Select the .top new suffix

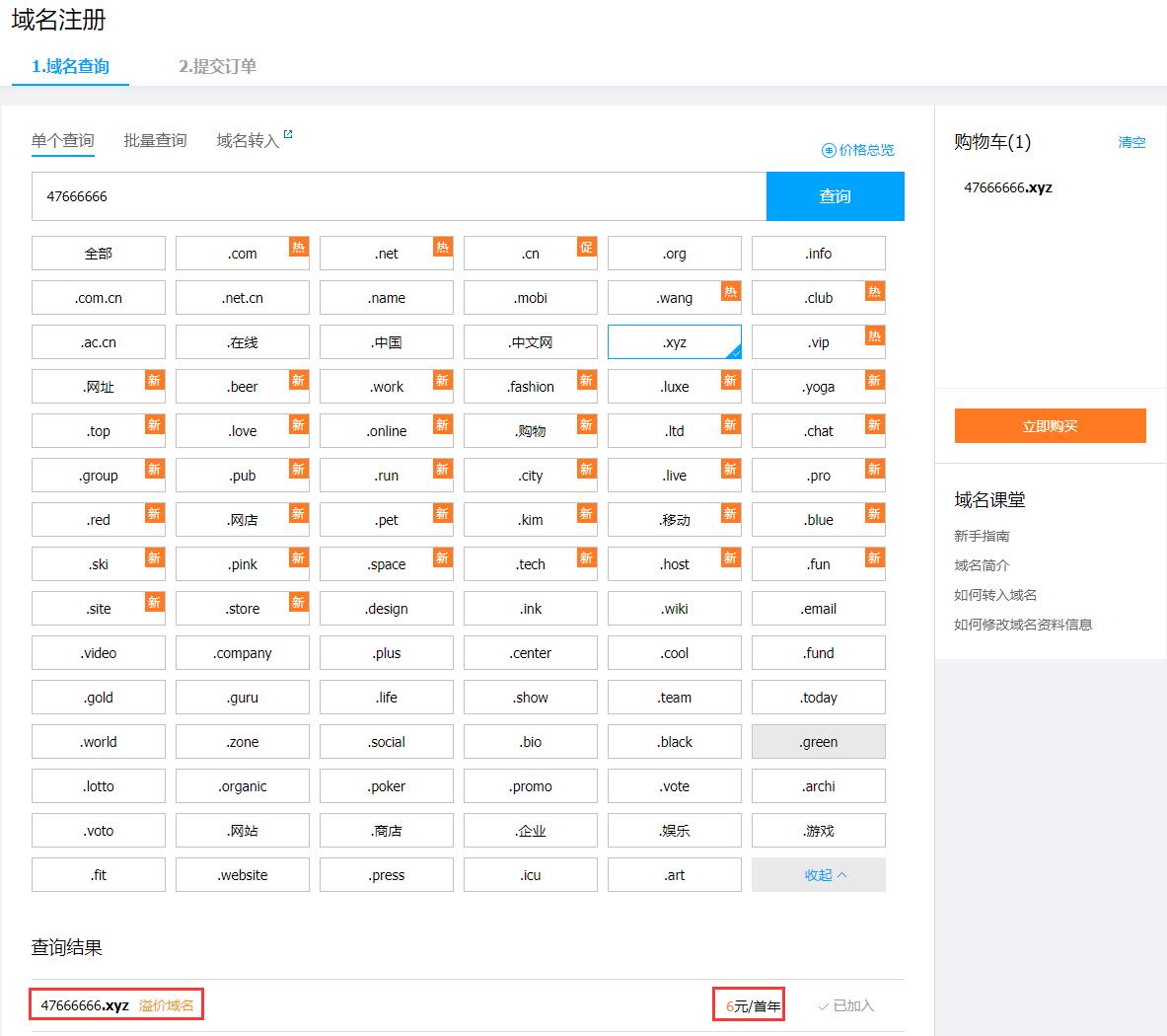[98, 431]
